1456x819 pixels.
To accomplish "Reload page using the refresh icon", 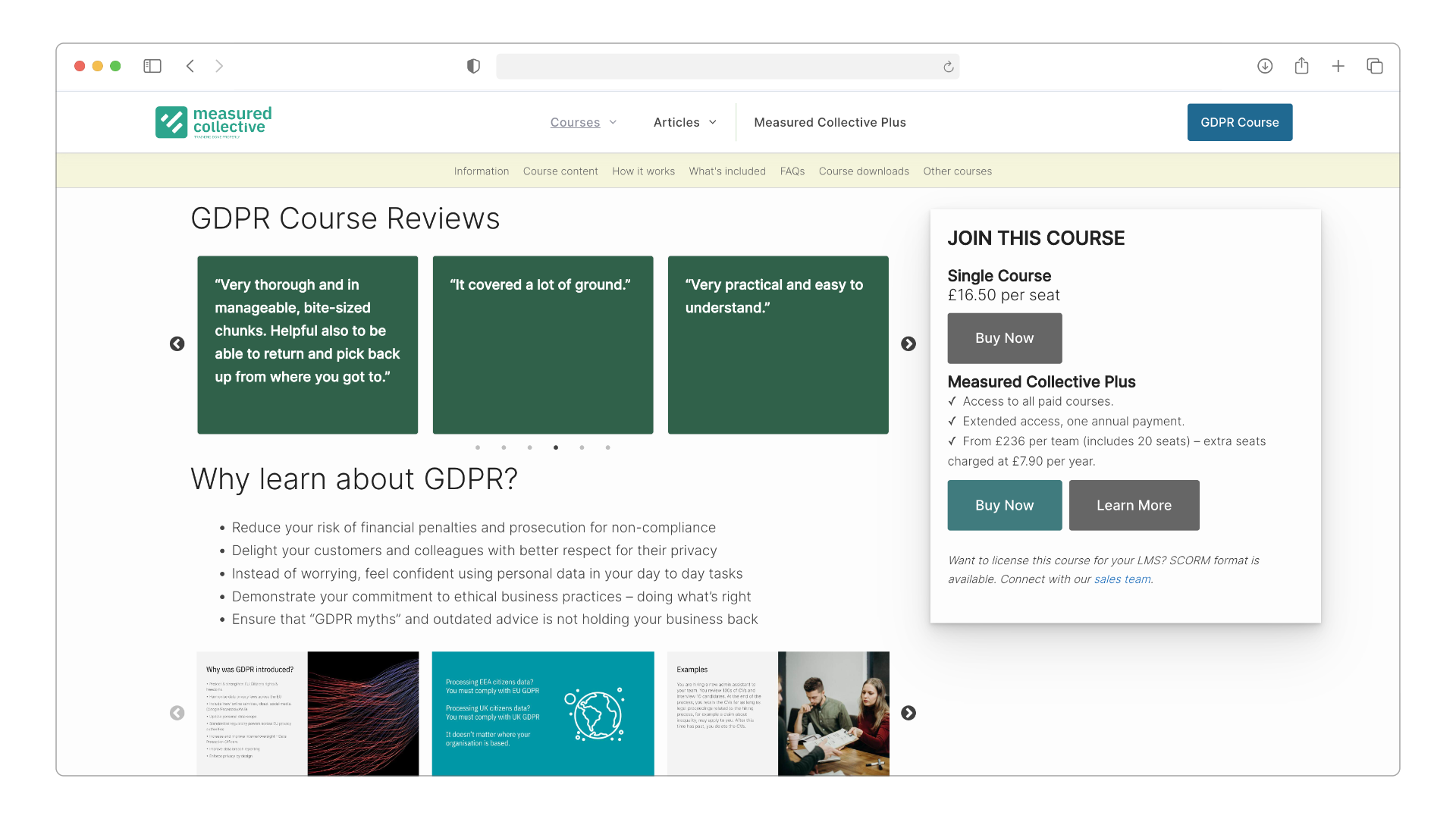I will 948,67.
